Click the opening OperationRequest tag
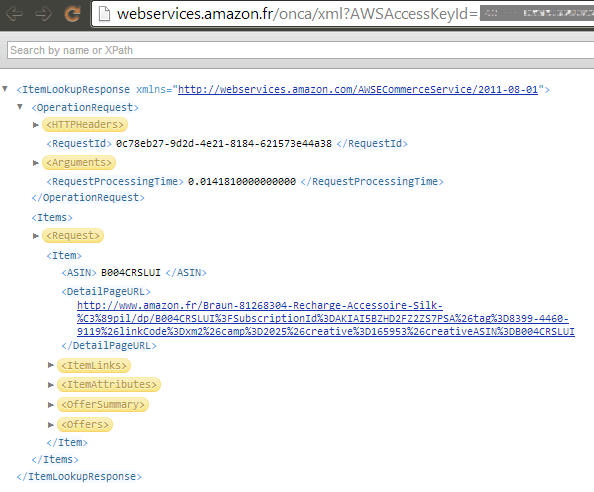The image size is (594, 492). [x=85, y=108]
